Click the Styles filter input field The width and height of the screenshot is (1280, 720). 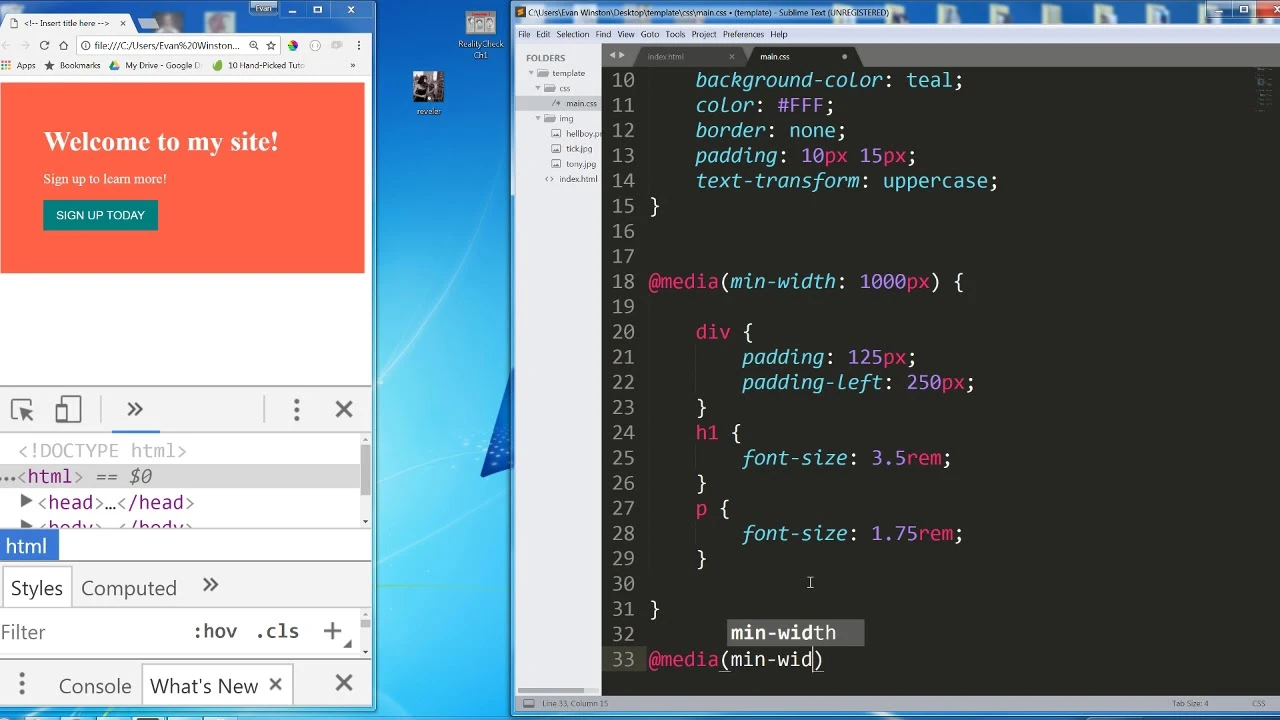[90, 632]
